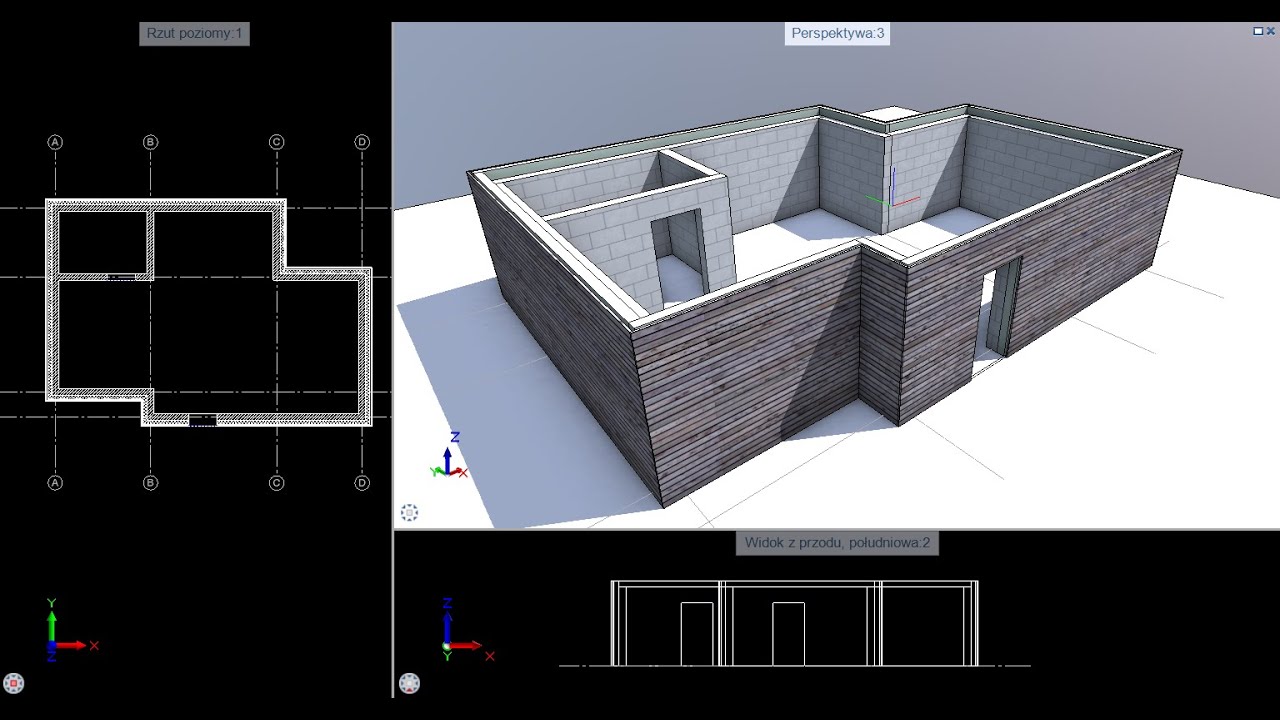Open the navigation wheel in the Perspektywa view
The height and width of the screenshot is (720, 1280).
tap(409, 513)
